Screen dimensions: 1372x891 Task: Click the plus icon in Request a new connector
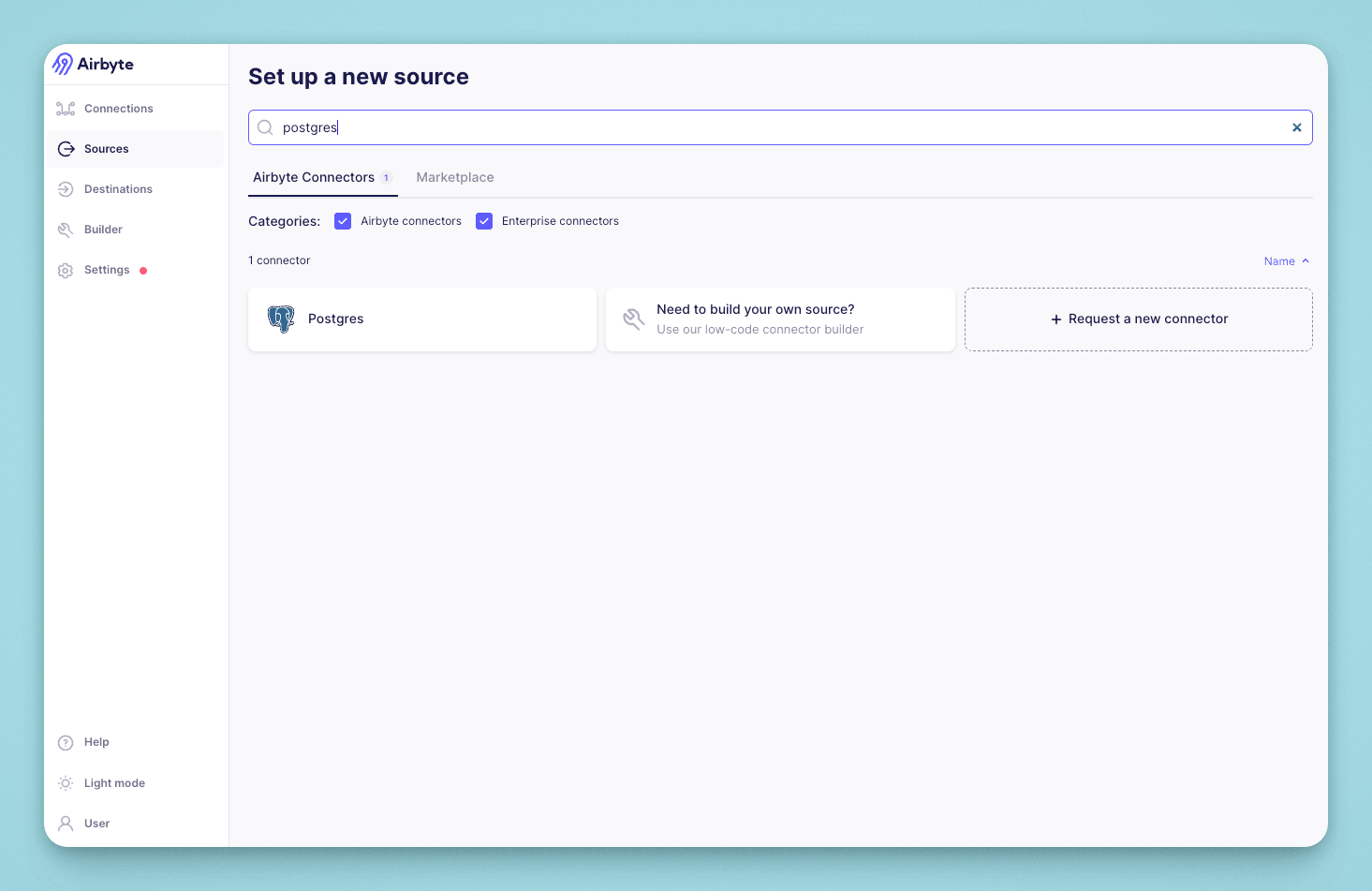(x=1056, y=319)
